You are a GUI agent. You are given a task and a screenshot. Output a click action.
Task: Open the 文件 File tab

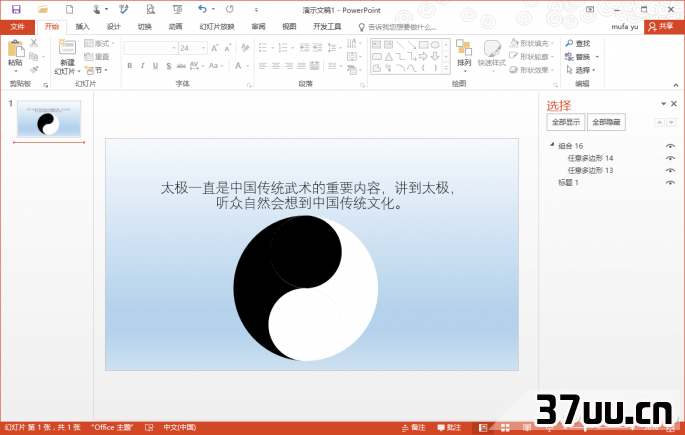[17, 27]
